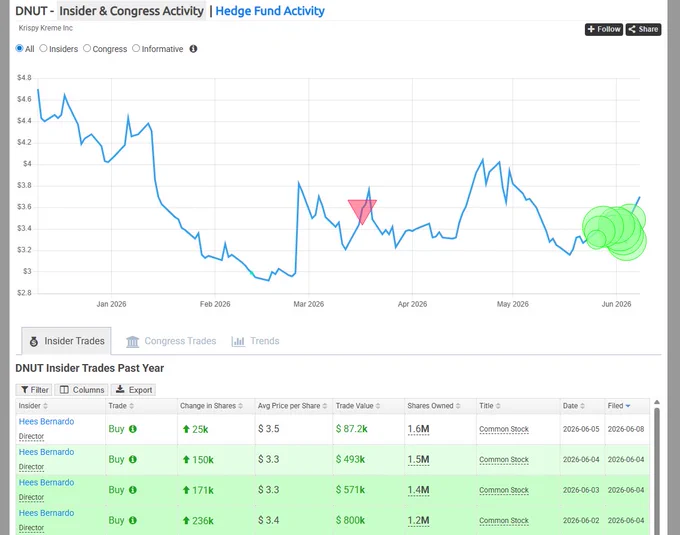
Task: Click the plus icon on Follow button
Action: point(591,29)
